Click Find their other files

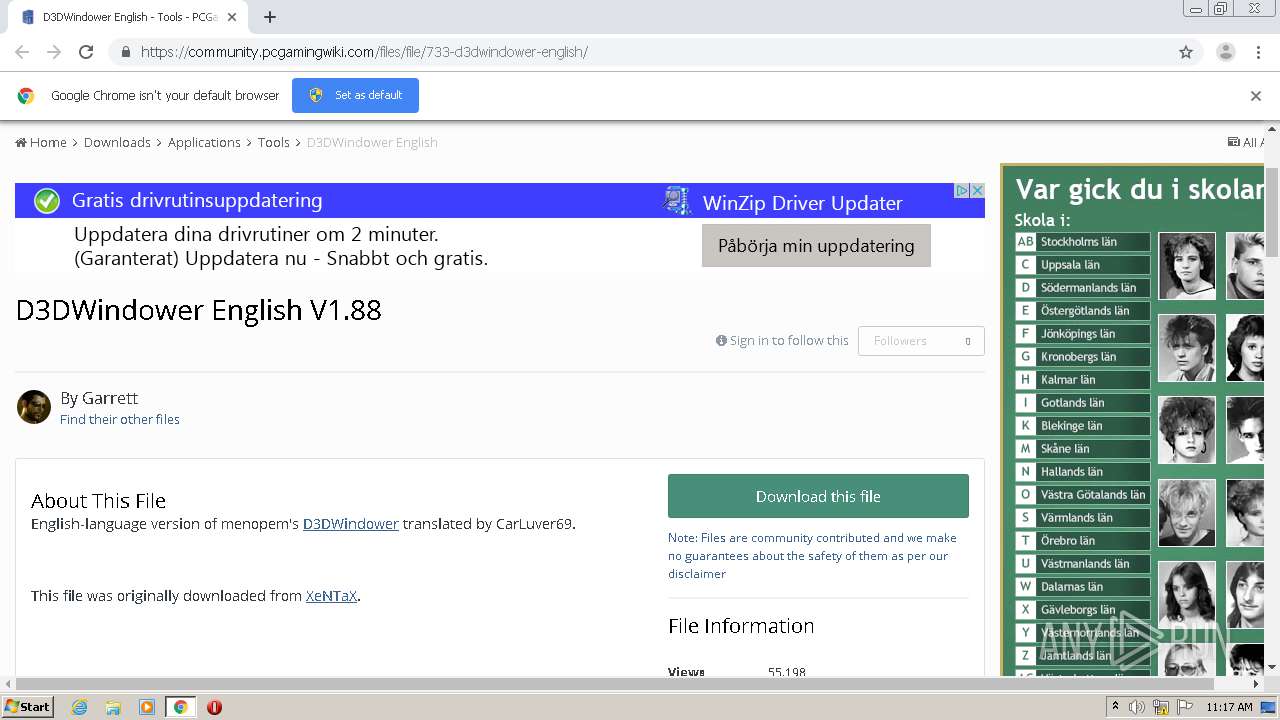click(120, 420)
